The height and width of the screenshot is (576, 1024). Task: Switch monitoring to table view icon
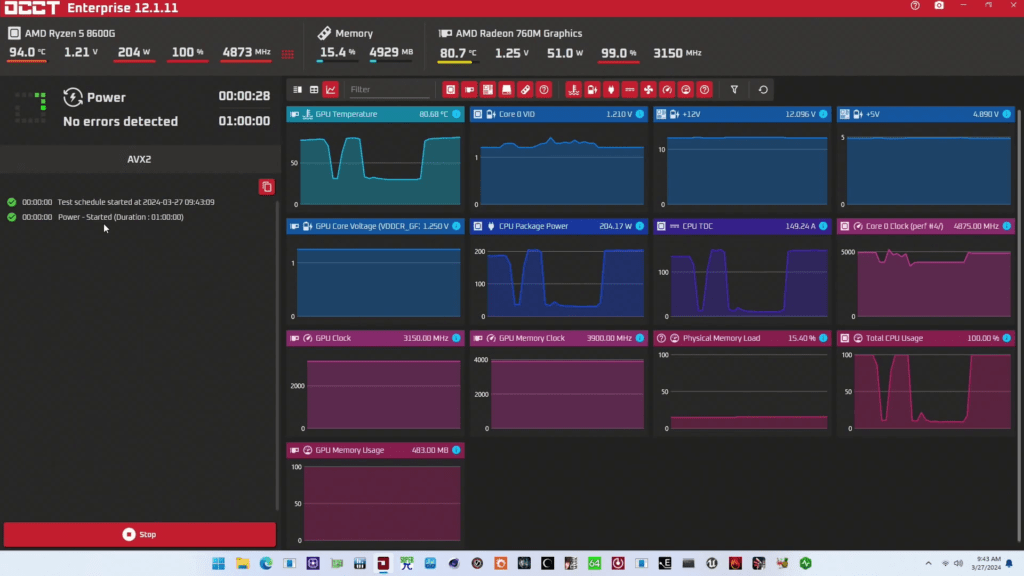[314, 89]
